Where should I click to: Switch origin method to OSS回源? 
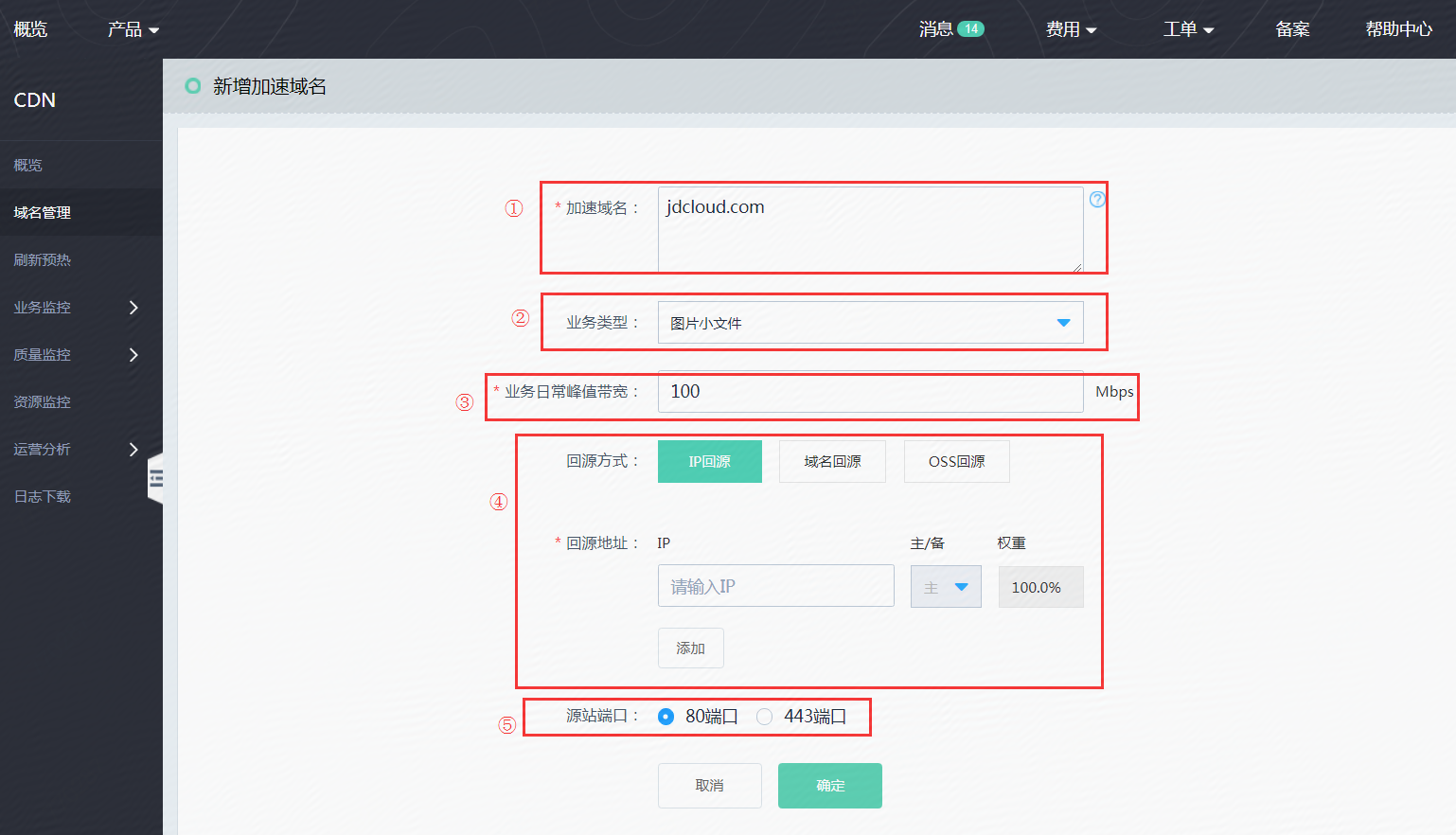956,462
